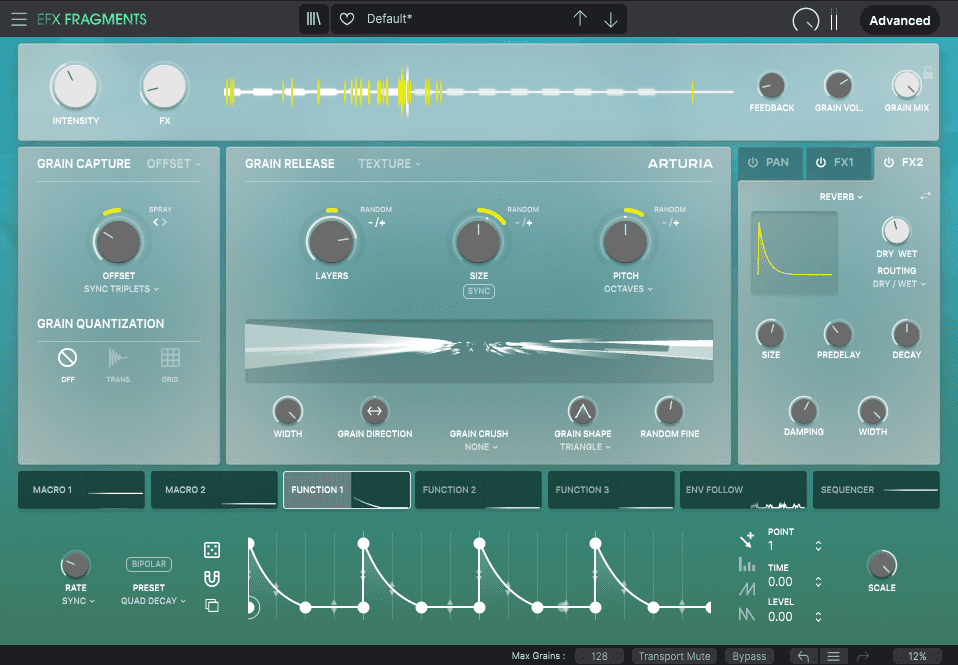Click the undo arrow in status bar
The width and height of the screenshot is (958, 665).
tap(803, 656)
